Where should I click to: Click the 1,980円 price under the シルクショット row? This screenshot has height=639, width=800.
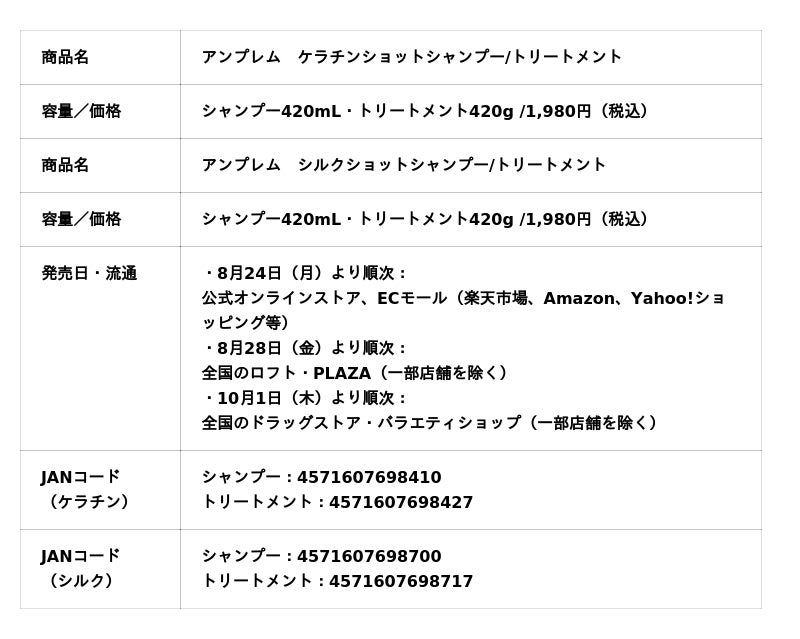(x=558, y=219)
